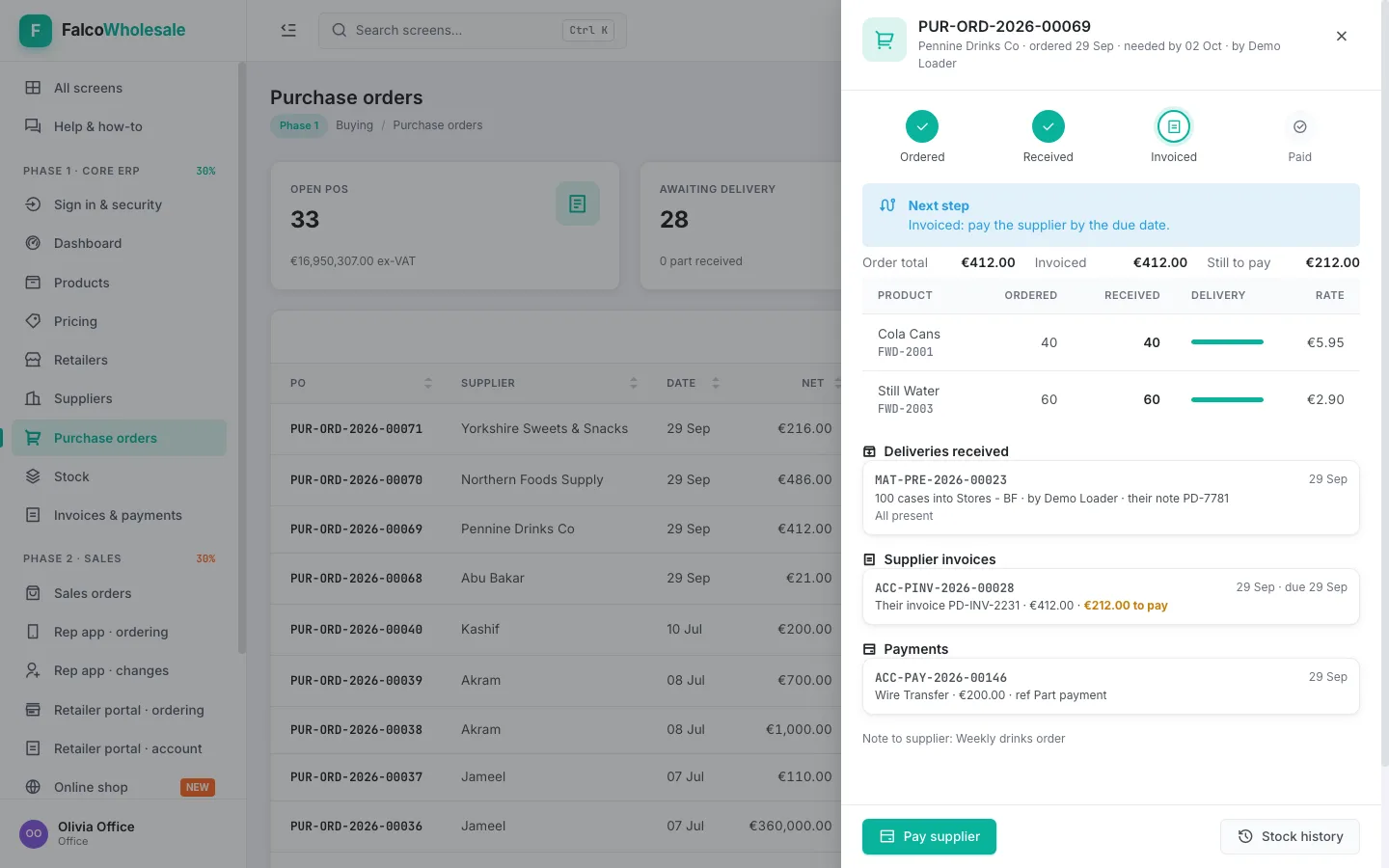Click the Cola Cans delivery progress bar

click(1227, 342)
